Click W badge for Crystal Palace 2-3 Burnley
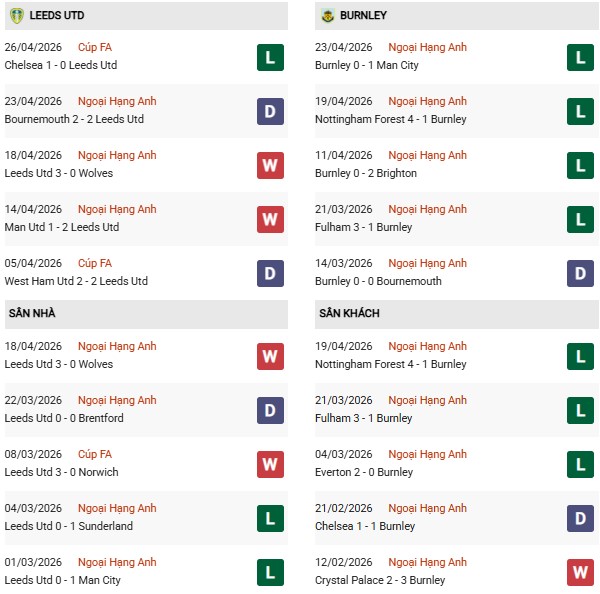Viewport: 600px width, 594px height. point(581,572)
